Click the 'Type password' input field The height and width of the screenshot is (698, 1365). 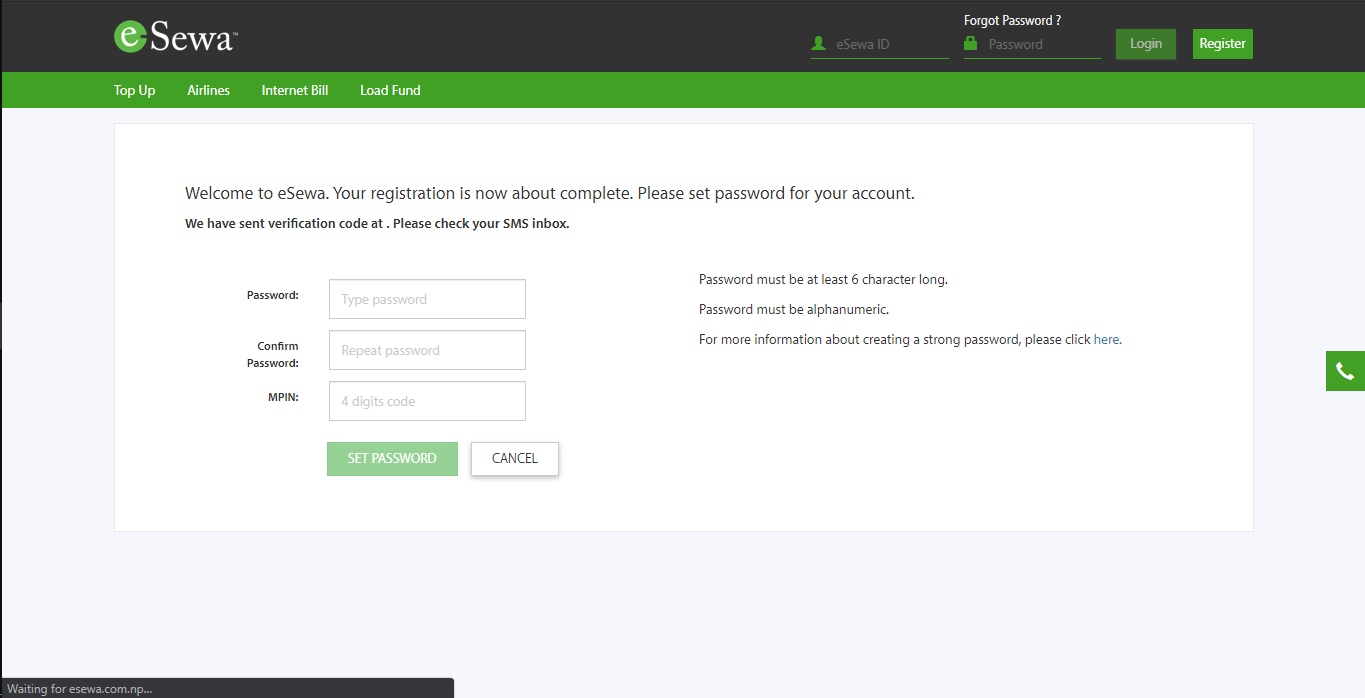point(427,299)
